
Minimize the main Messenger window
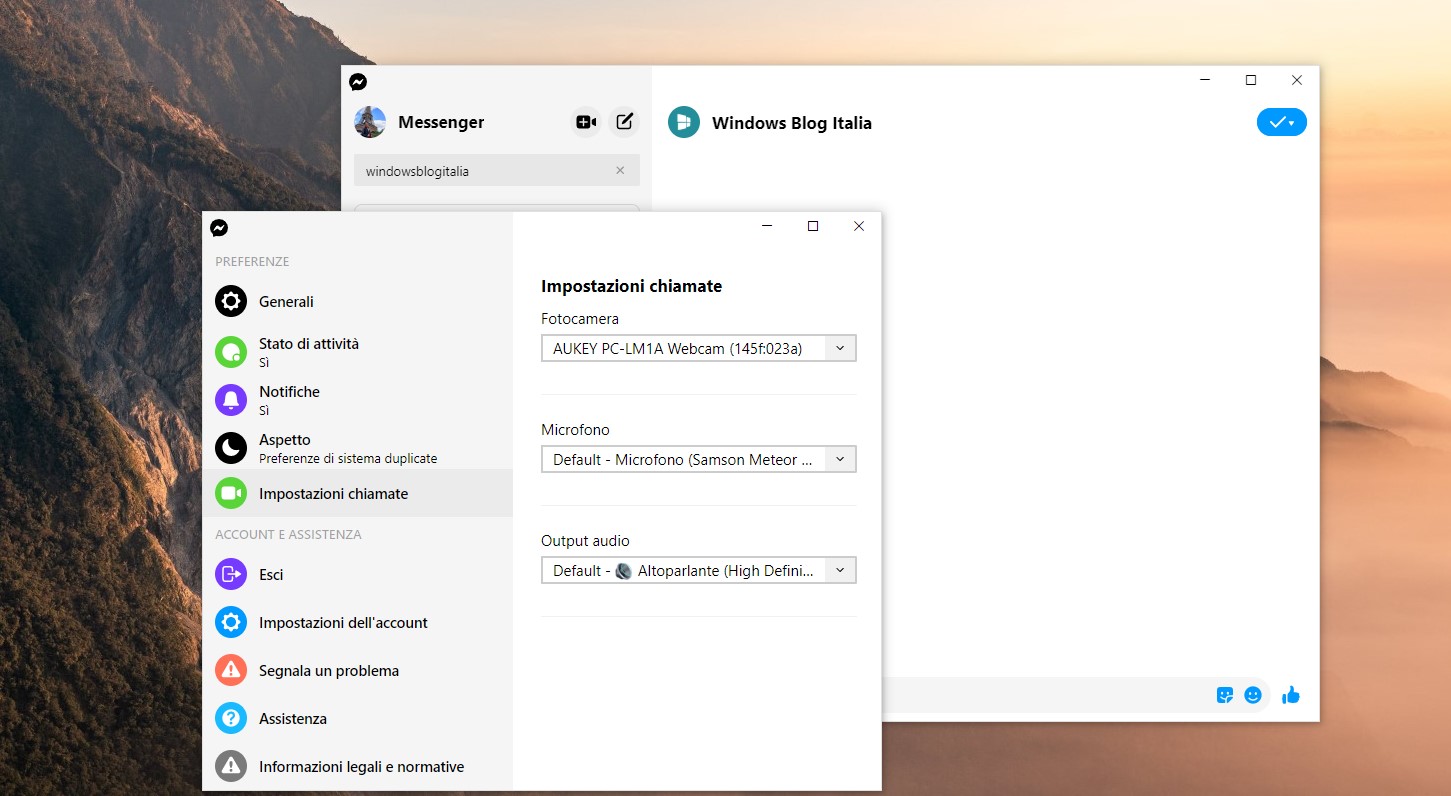tap(1205, 80)
